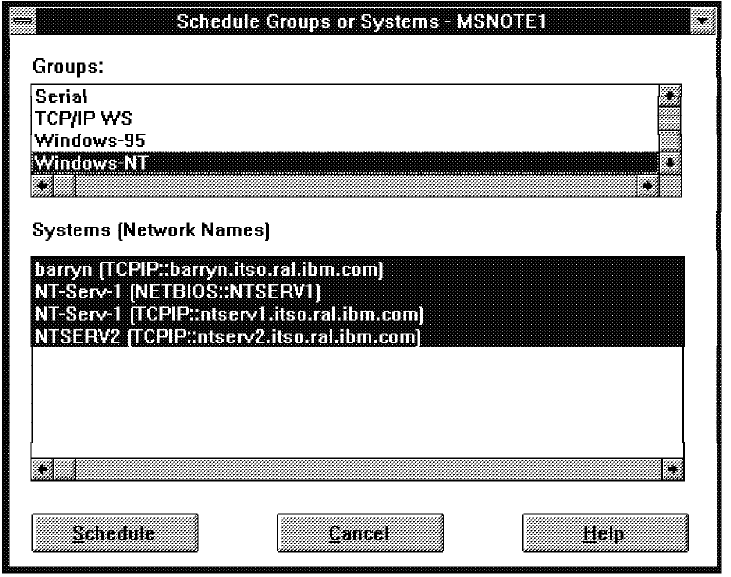The height and width of the screenshot is (577, 731).
Task: Open Help for this dialog
Action: click(605, 533)
